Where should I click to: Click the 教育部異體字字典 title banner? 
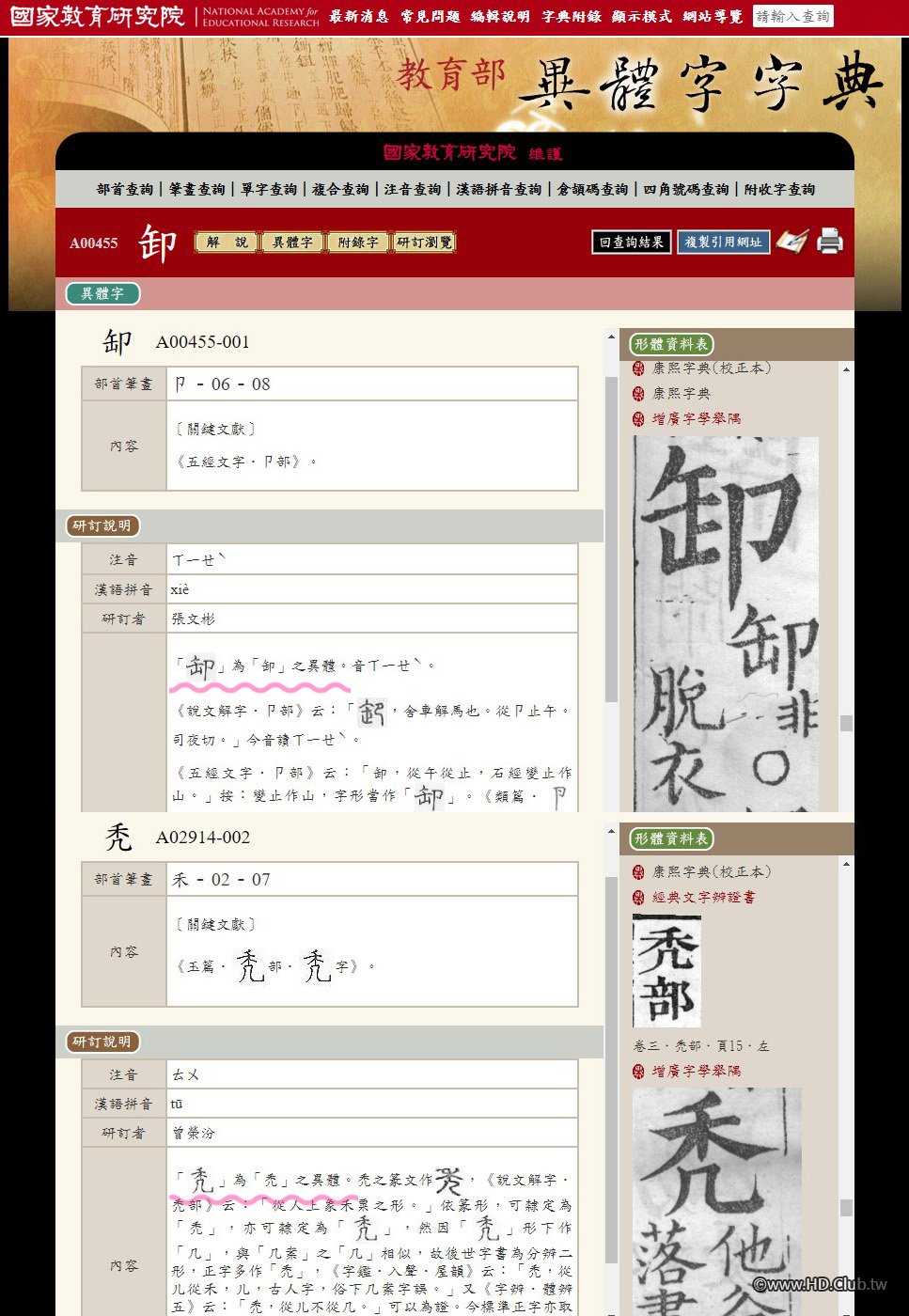click(639, 83)
